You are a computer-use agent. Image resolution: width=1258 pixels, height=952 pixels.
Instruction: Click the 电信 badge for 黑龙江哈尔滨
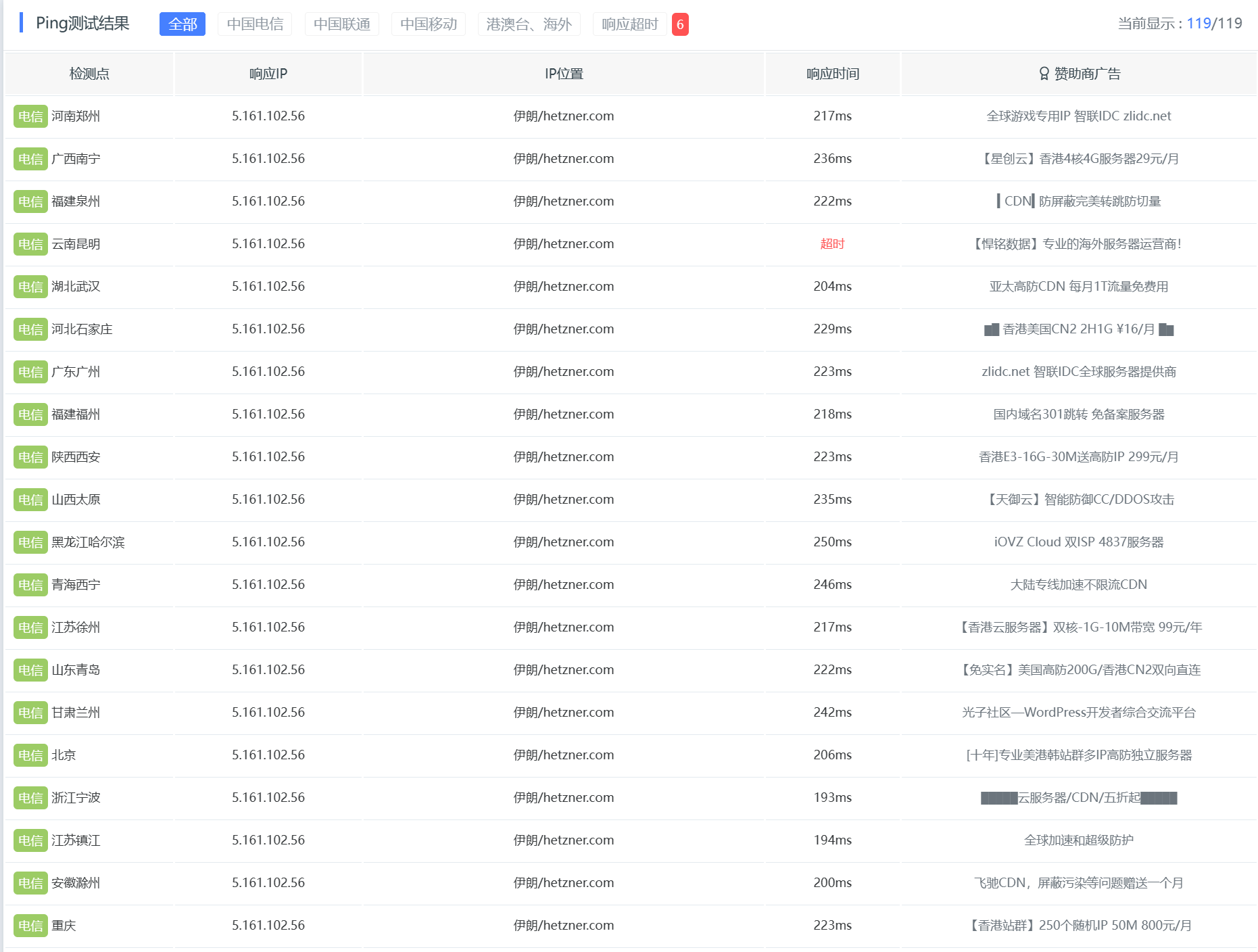(30, 542)
